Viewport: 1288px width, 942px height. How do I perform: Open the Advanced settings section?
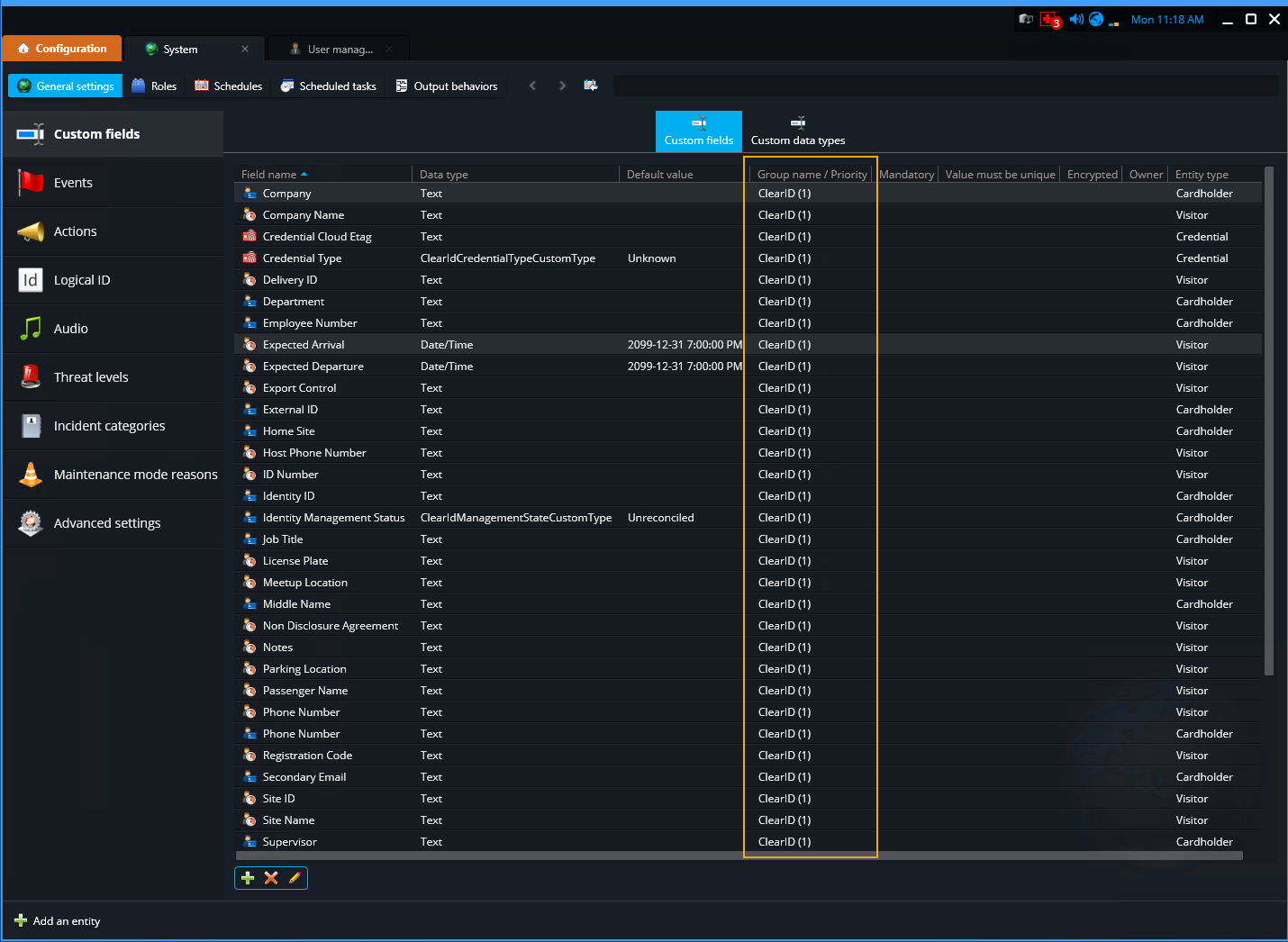coord(106,522)
